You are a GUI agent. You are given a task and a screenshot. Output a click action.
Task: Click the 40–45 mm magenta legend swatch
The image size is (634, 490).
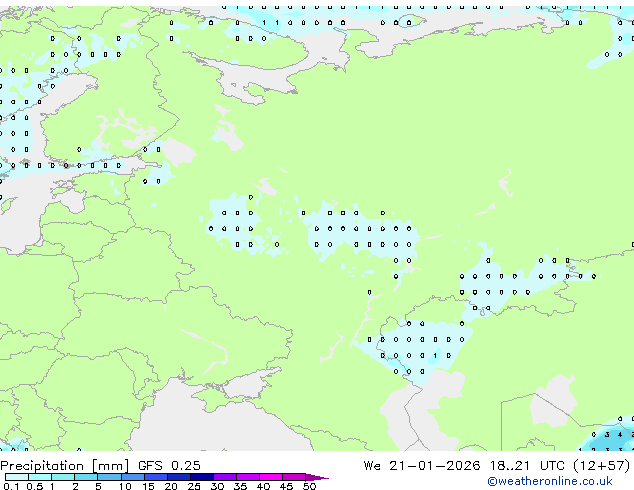(x=271, y=477)
